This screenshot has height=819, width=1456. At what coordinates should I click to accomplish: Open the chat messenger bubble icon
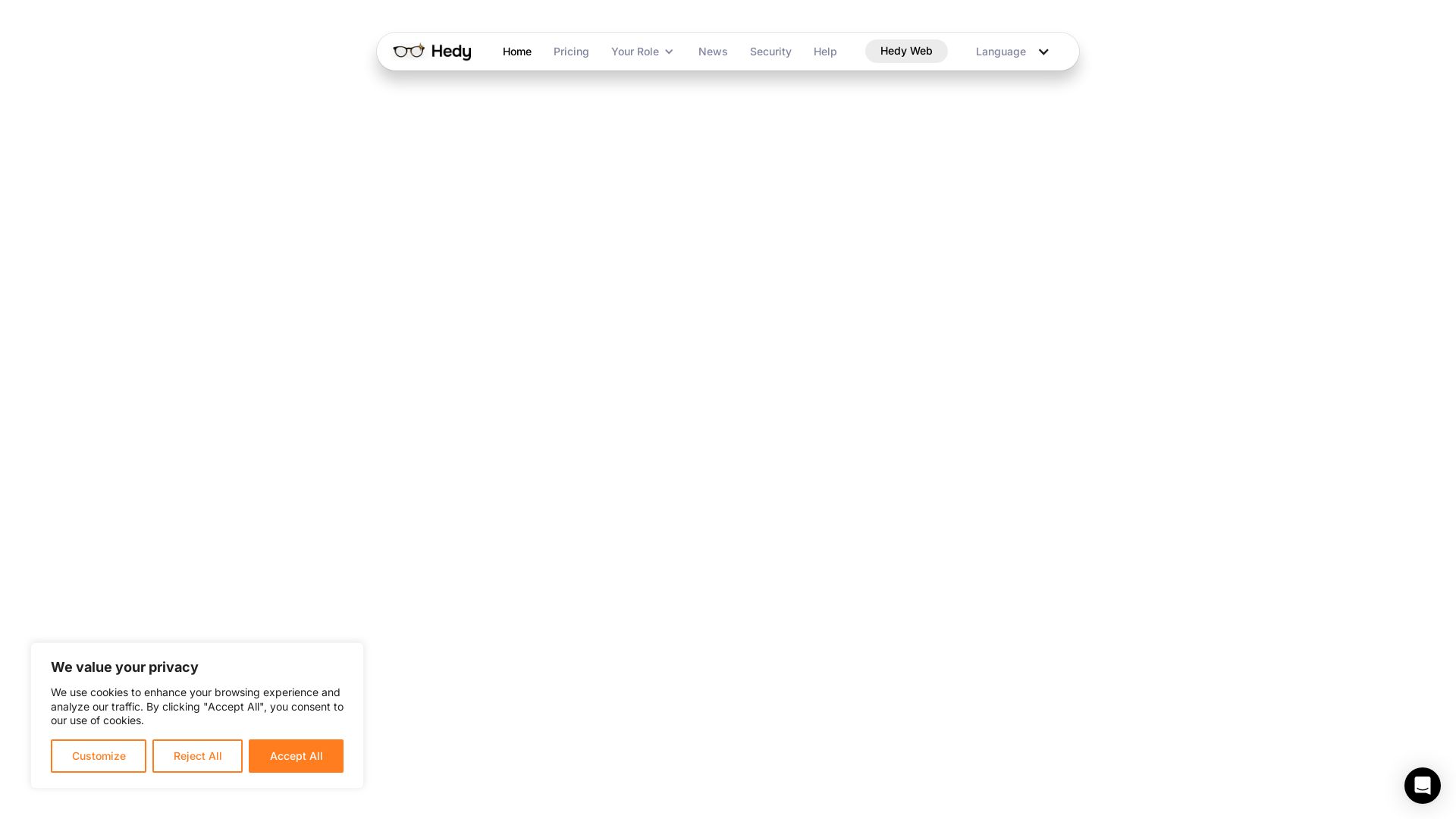(x=1422, y=785)
